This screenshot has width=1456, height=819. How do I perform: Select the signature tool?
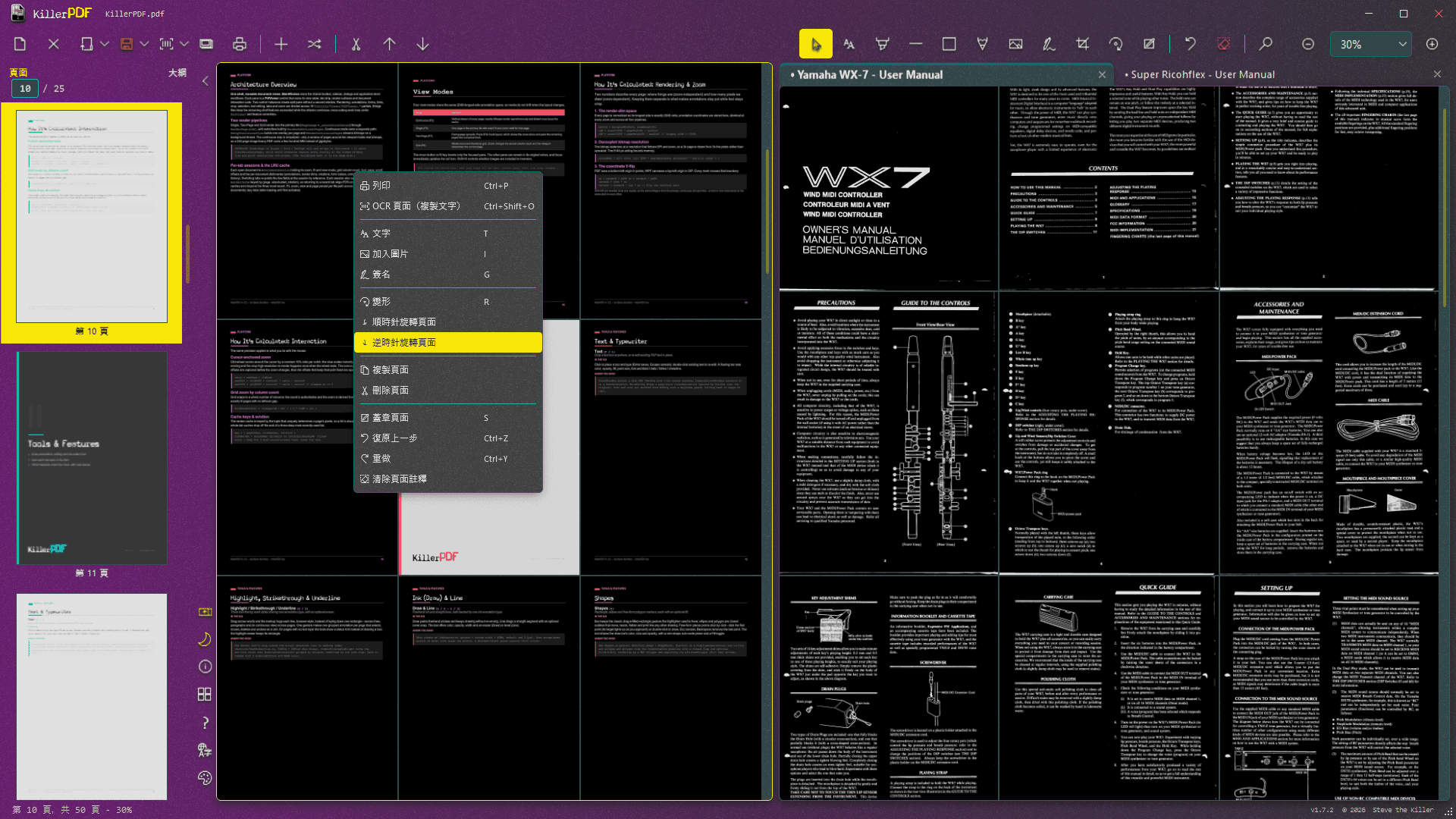(x=1049, y=44)
